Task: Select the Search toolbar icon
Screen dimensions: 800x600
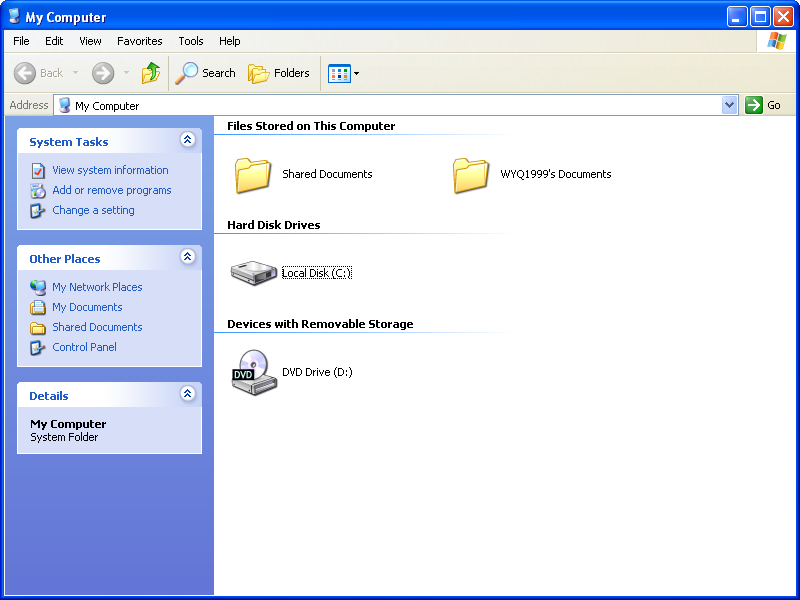Action: click(205, 73)
